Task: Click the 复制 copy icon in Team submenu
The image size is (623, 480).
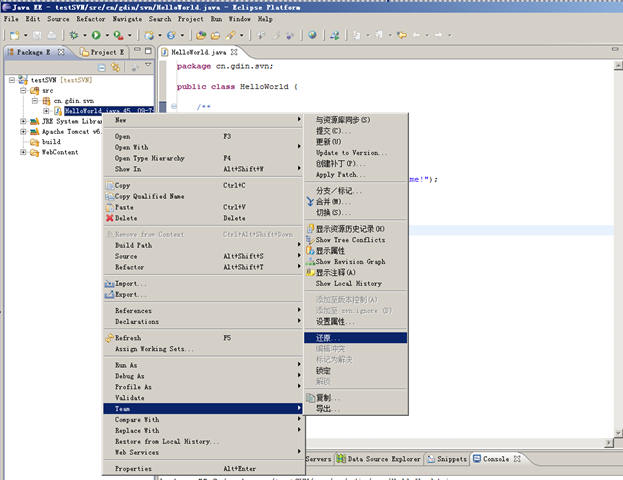Action: click(310, 398)
